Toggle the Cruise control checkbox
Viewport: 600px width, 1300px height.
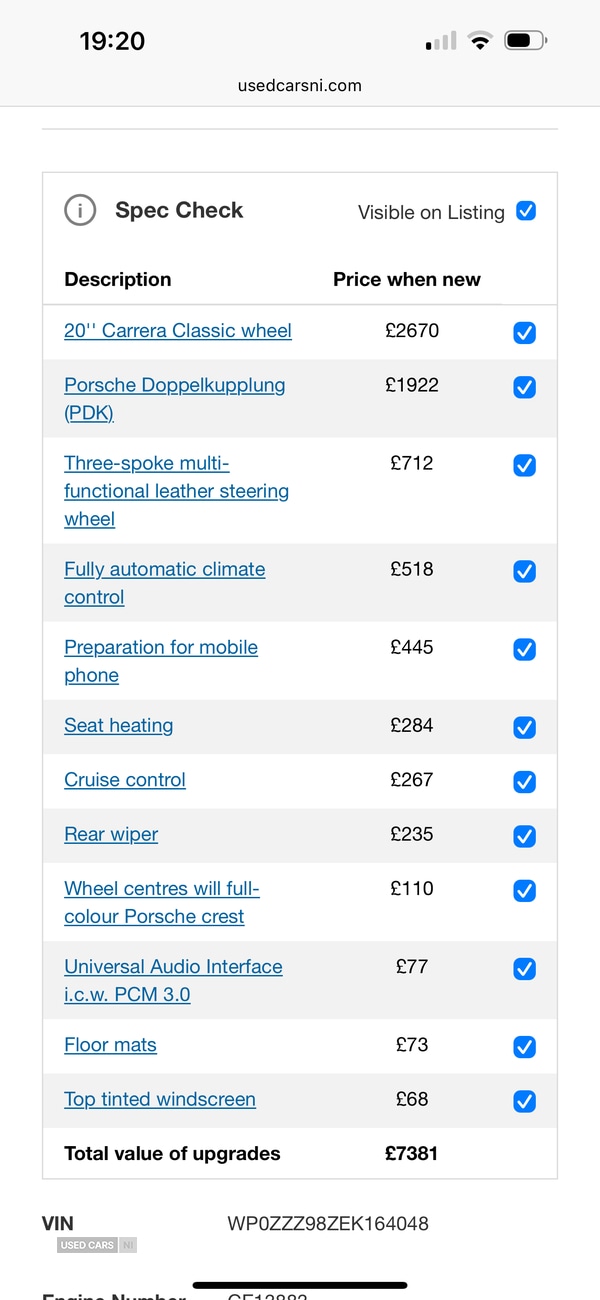coord(524,782)
